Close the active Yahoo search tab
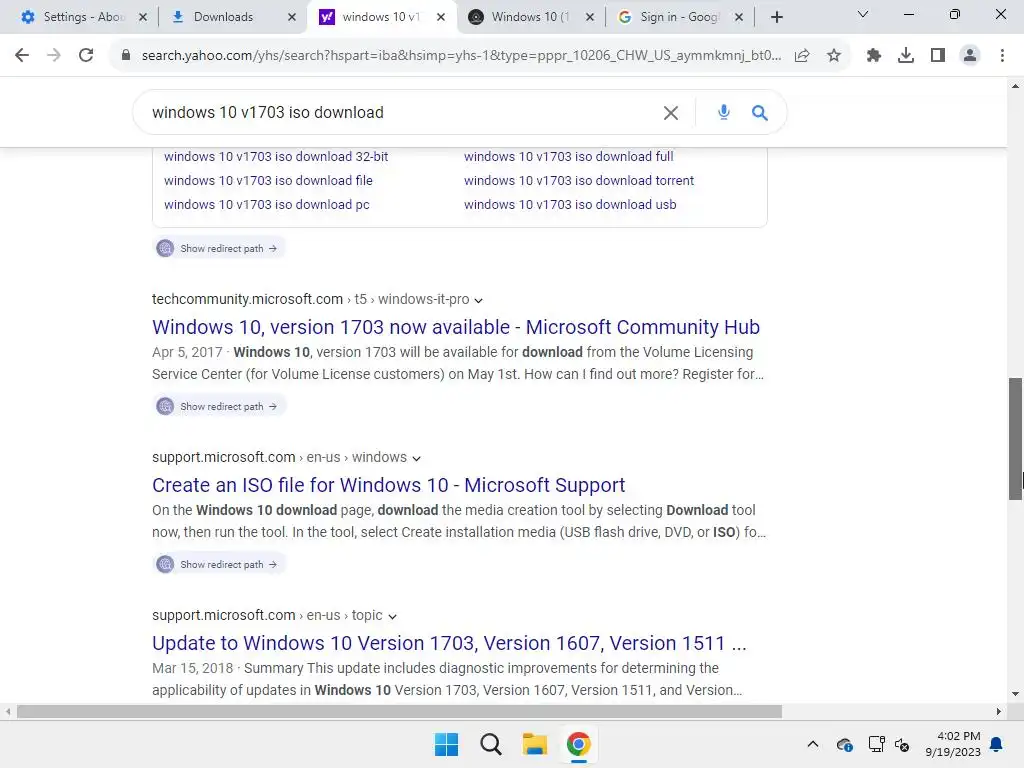 pyautogui.click(x=441, y=17)
